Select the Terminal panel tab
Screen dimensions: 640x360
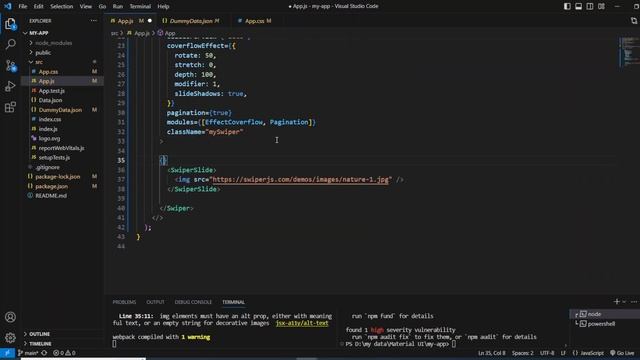pos(233,302)
